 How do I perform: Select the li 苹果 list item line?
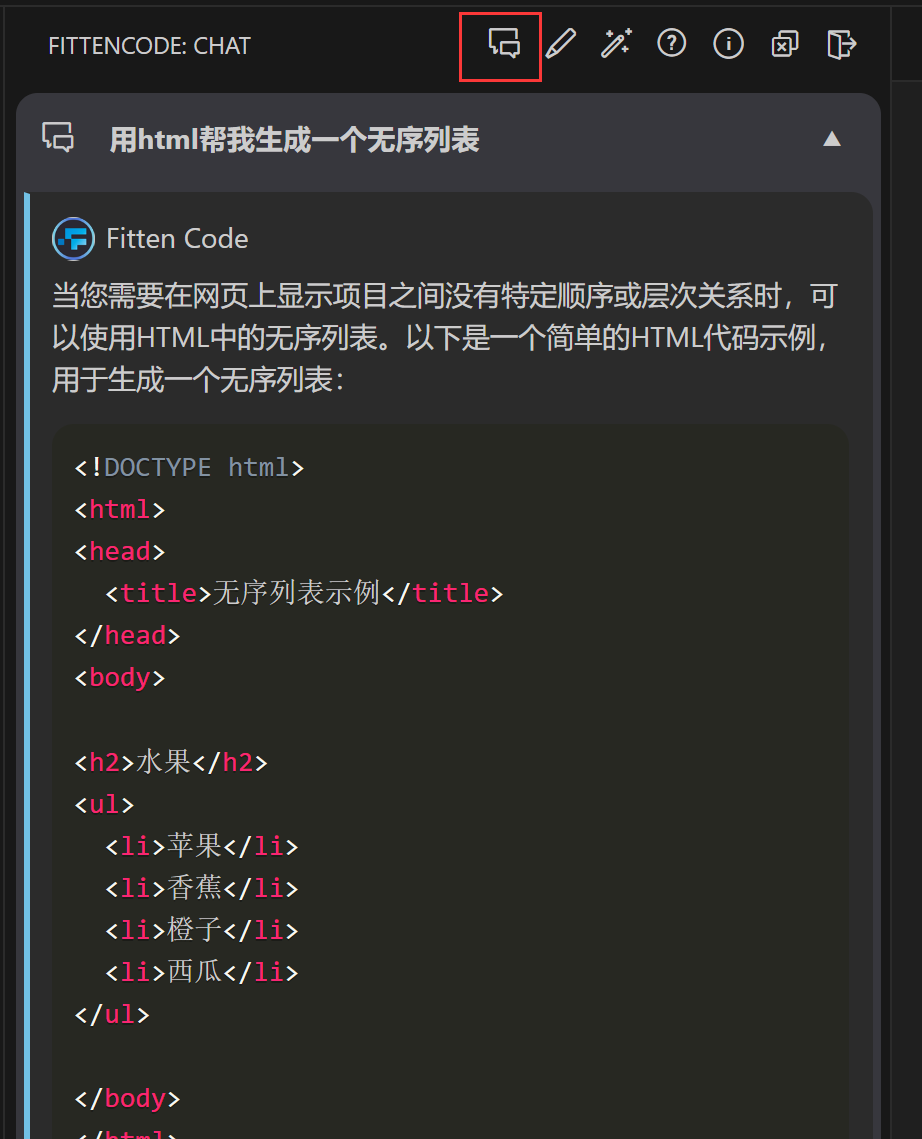(x=200, y=845)
